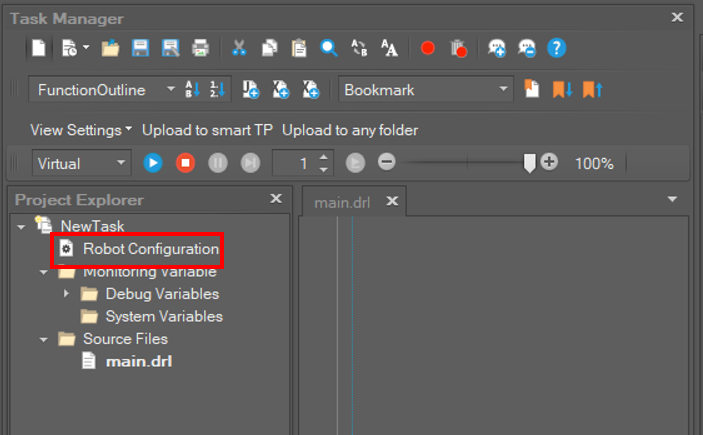Click Upload to any folder
This screenshot has height=435, width=703.
(x=350, y=130)
